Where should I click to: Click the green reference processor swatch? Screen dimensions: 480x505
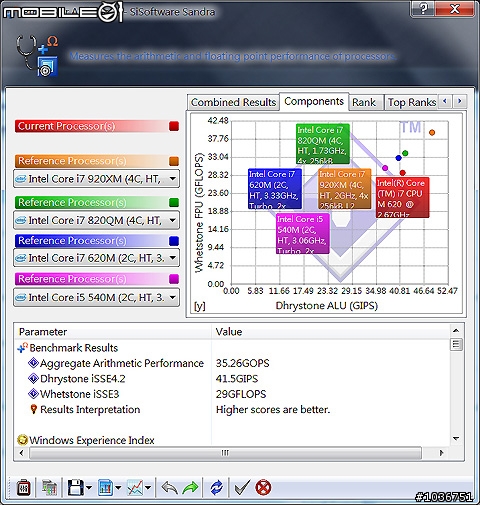pyautogui.click(x=174, y=203)
